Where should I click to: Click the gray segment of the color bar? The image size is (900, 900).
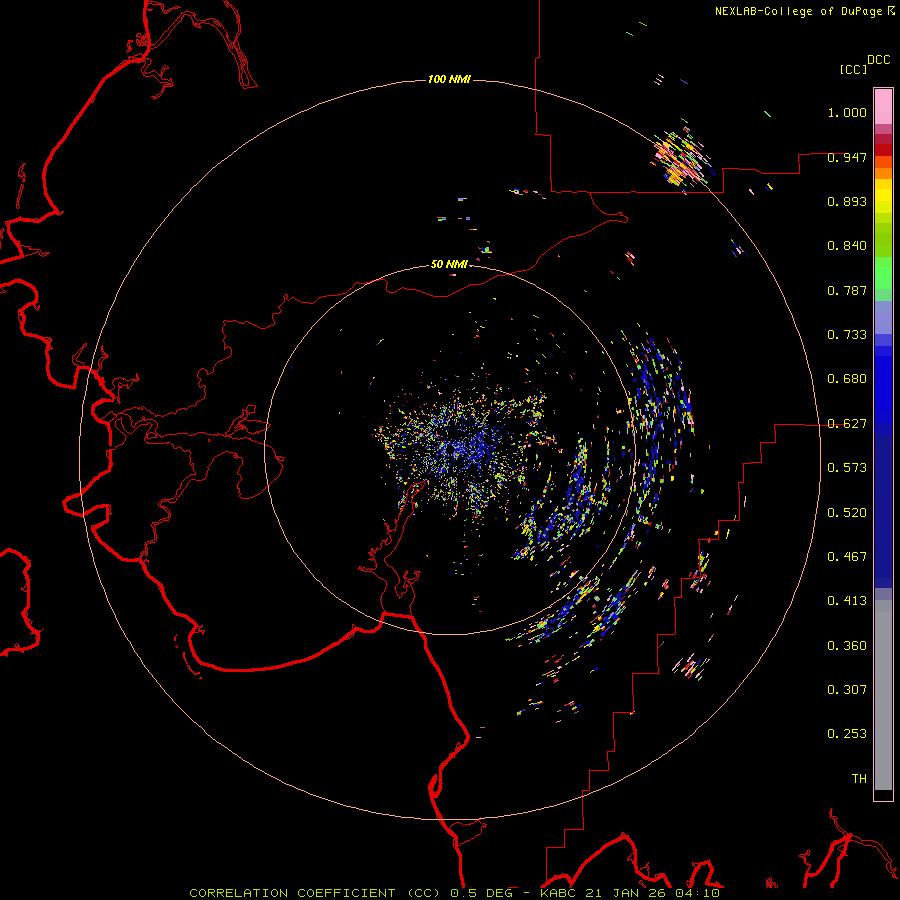point(883,695)
